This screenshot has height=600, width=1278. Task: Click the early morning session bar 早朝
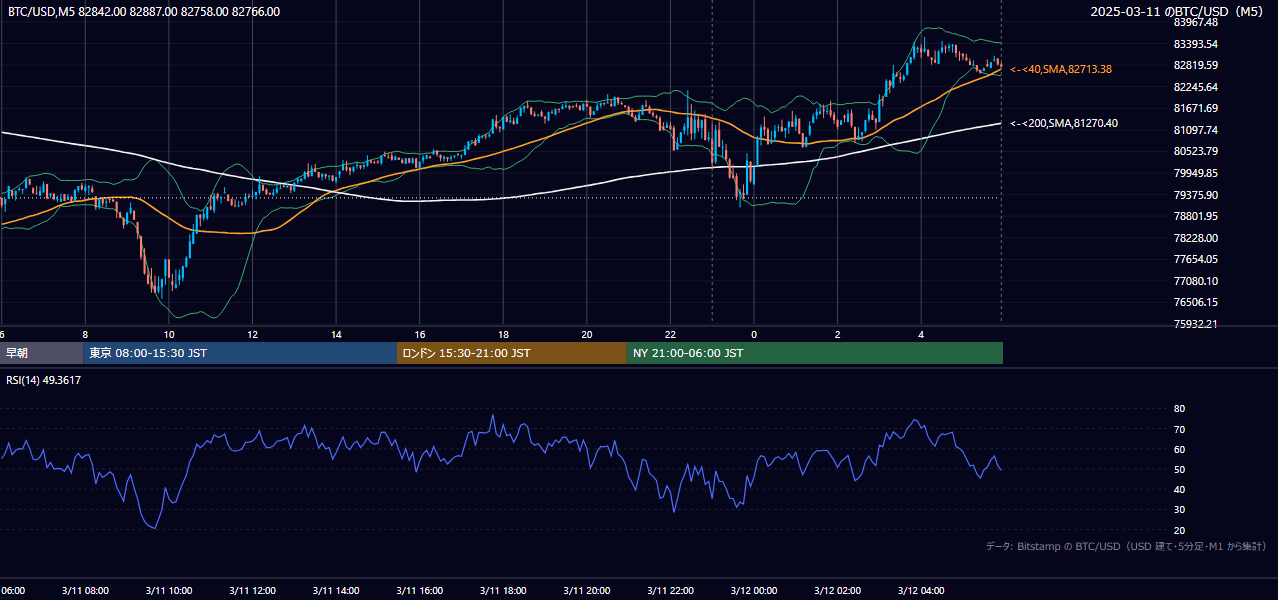click(41, 353)
